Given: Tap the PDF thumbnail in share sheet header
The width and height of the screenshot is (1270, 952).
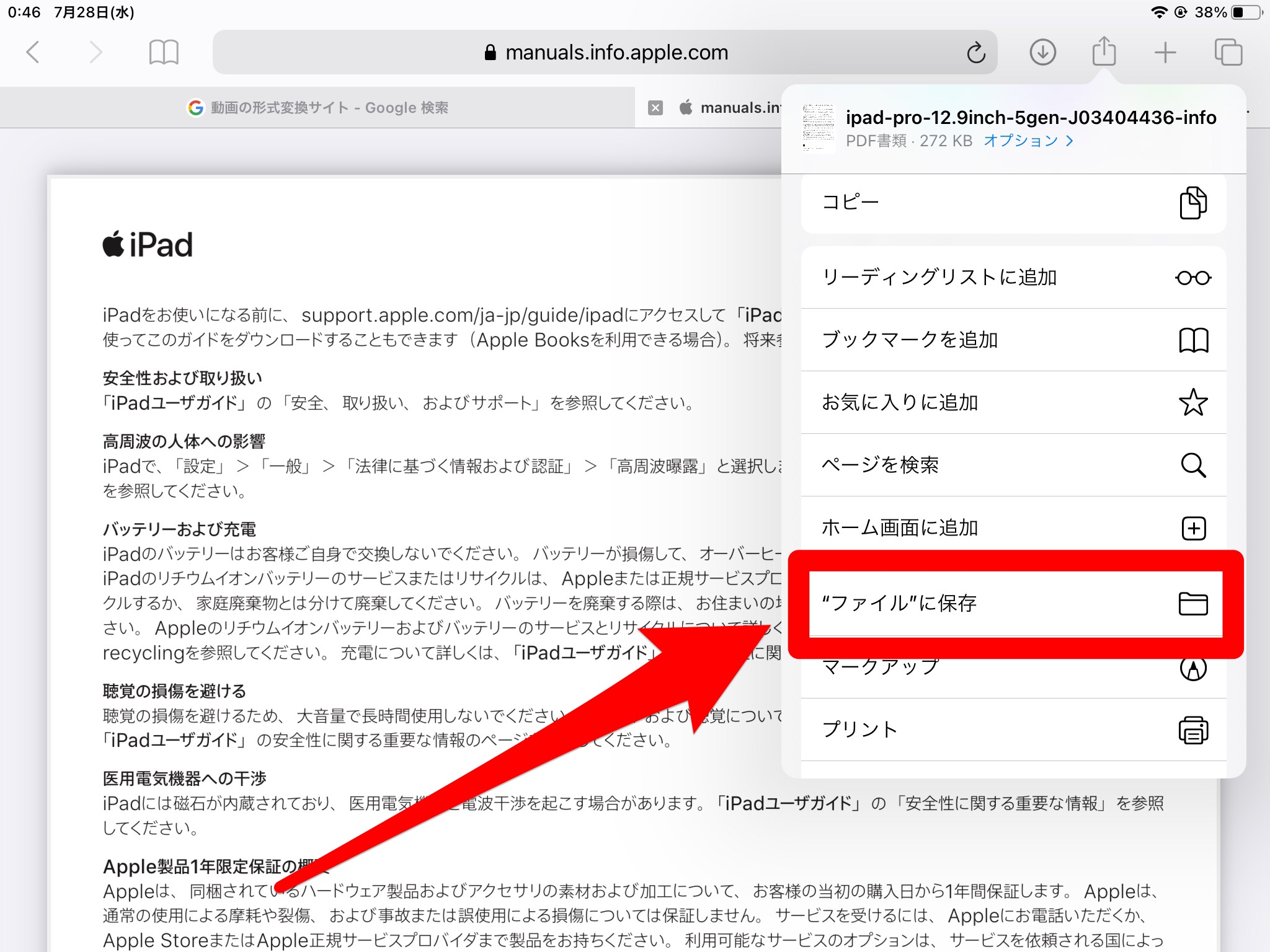Looking at the screenshot, I should 818,128.
